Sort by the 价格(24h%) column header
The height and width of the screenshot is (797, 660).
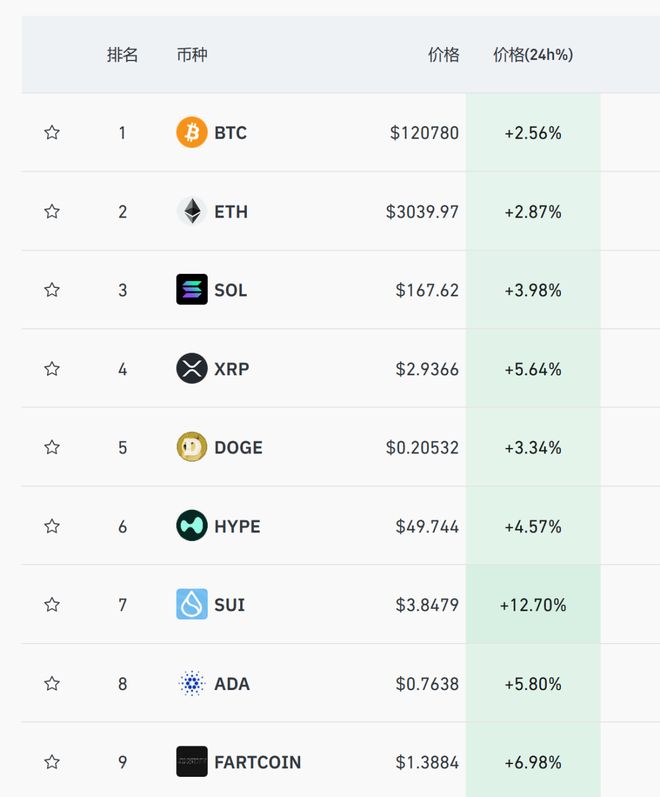click(533, 55)
